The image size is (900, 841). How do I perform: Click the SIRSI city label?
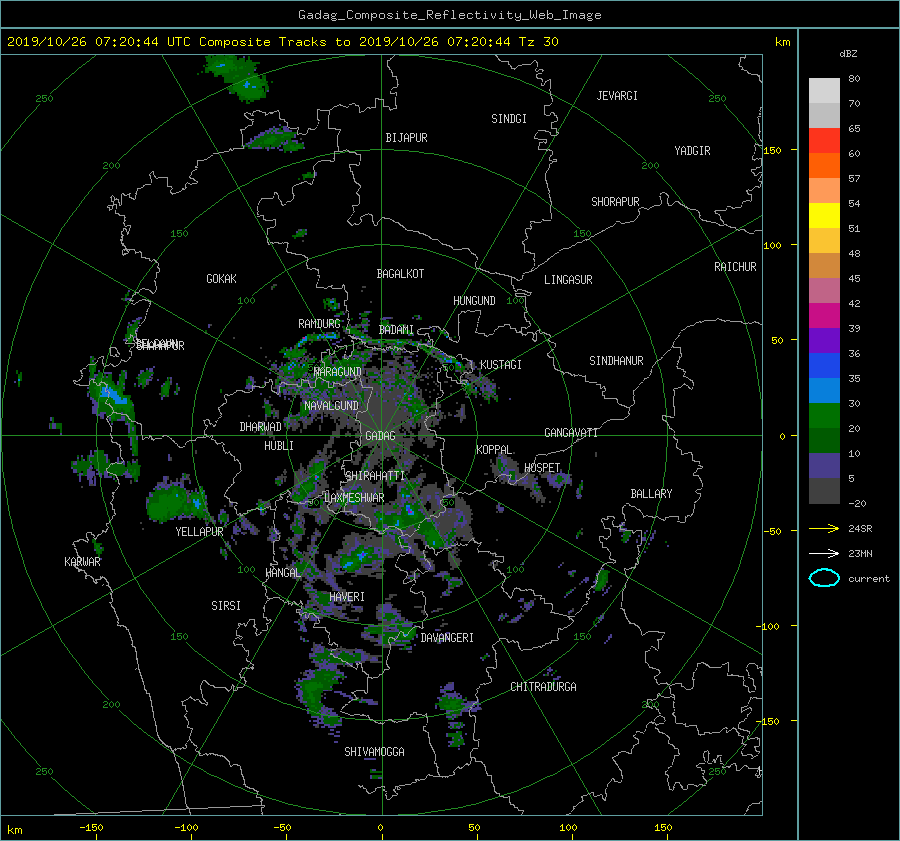click(226, 606)
